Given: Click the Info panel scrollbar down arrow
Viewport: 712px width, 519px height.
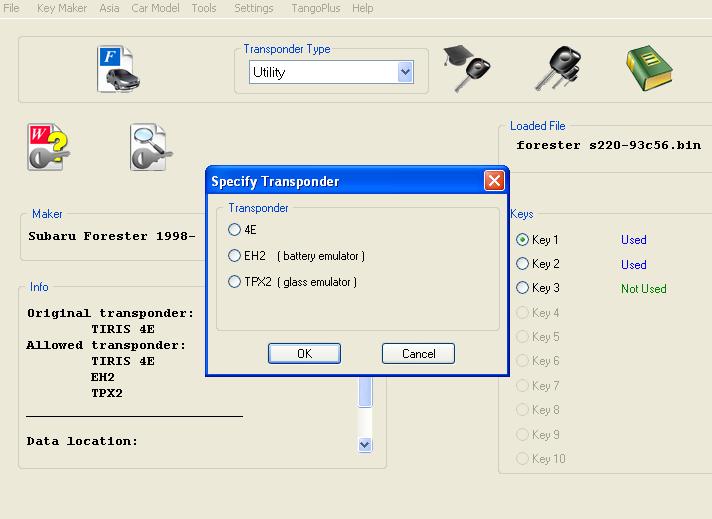Looking at the screenshot, I should pyautogui.click(x=365, y=445).
